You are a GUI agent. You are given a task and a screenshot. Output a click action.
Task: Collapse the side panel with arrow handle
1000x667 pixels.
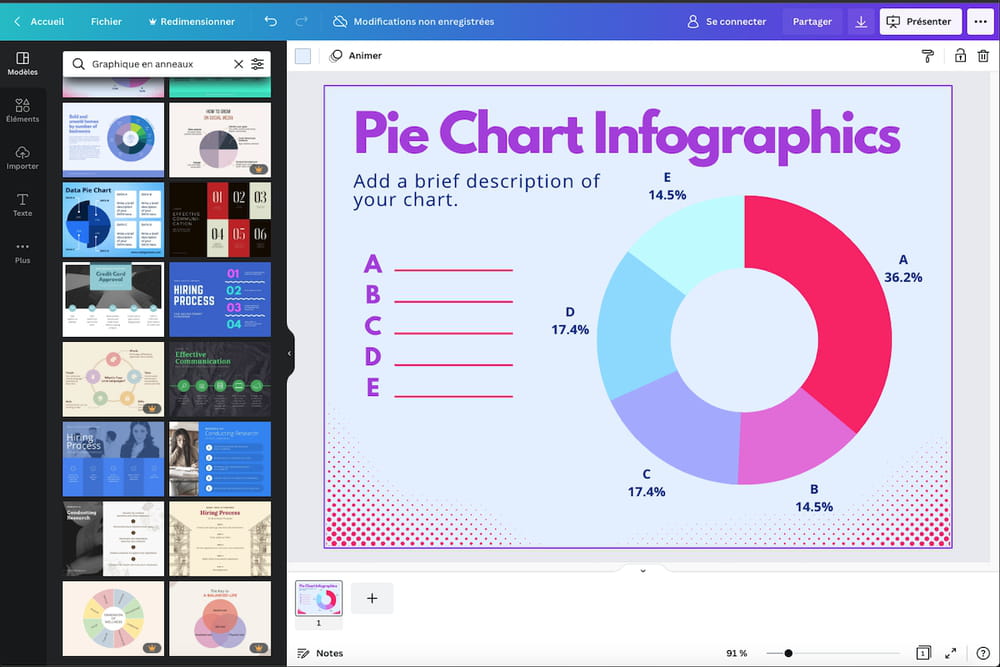(289, 353)
